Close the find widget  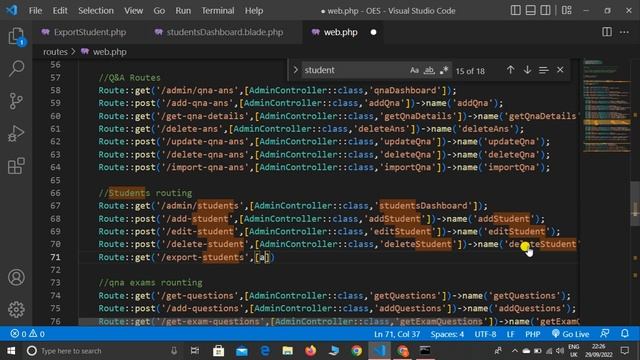click(x=560, y=70)
